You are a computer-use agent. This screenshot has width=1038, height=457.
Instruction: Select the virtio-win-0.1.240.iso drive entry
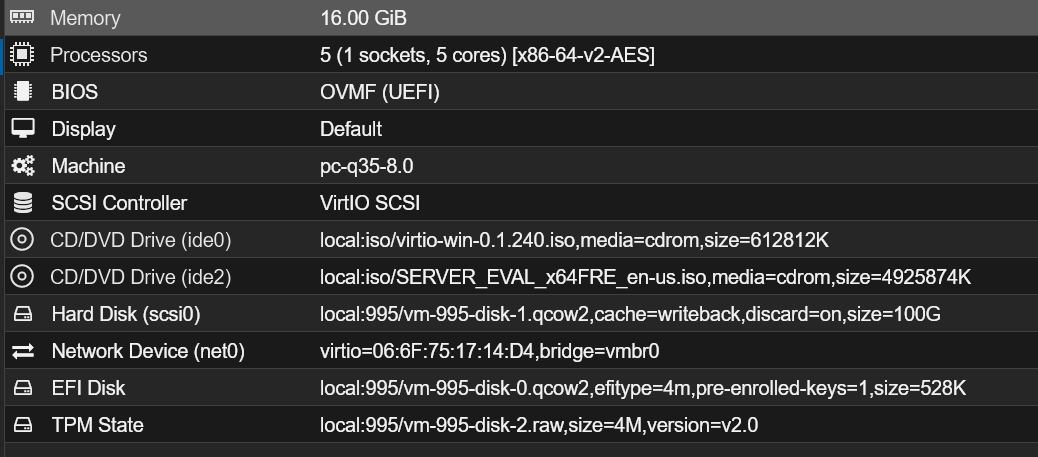(574, 240)
